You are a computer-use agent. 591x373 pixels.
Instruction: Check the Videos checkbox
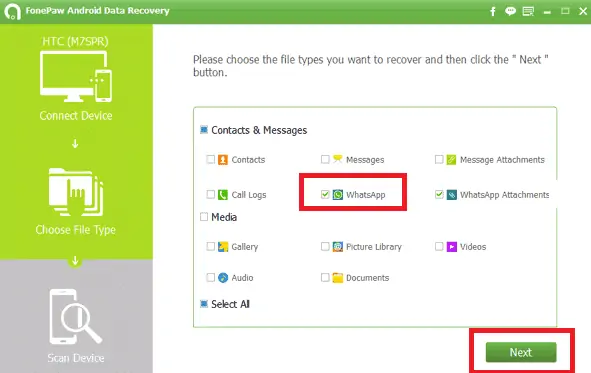[439, 246]
